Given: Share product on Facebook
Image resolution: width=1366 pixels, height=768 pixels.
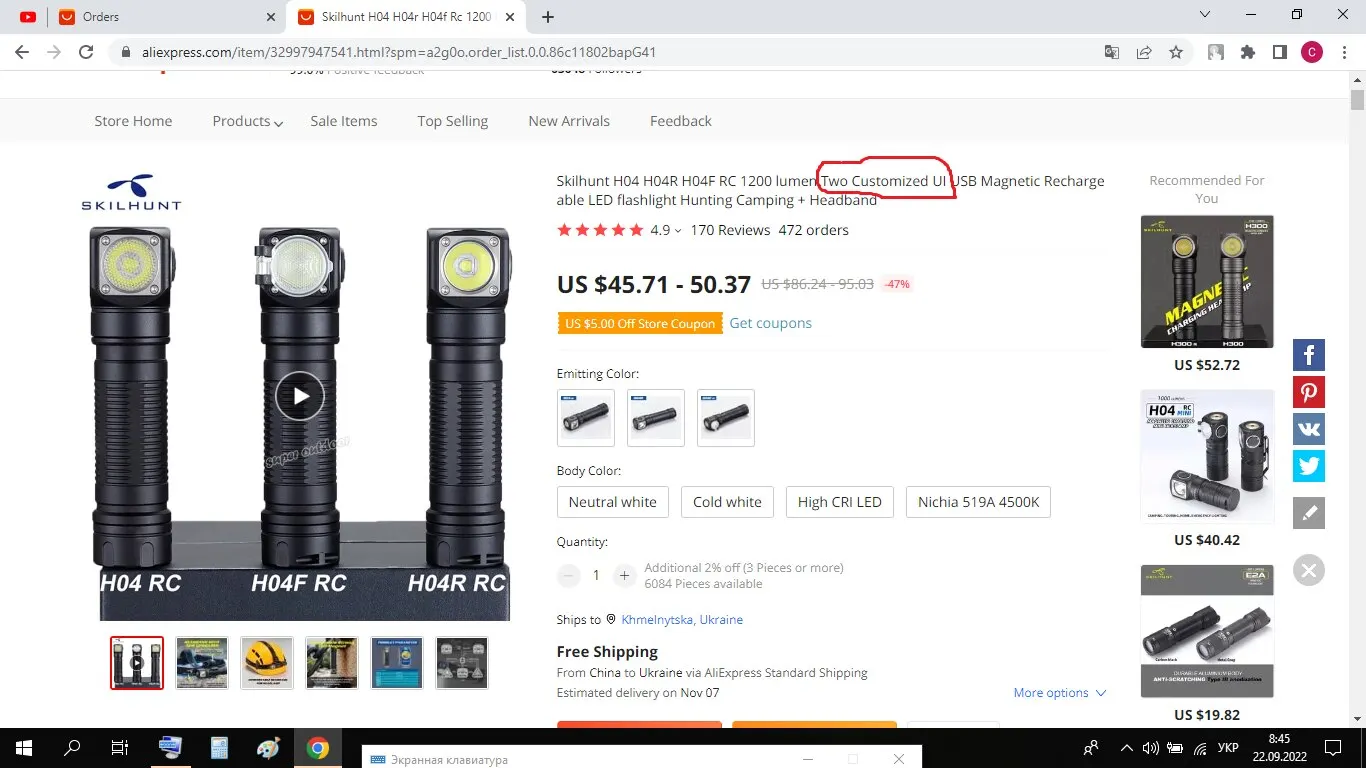Looking at the screenshot, I should pos(1308,354).
